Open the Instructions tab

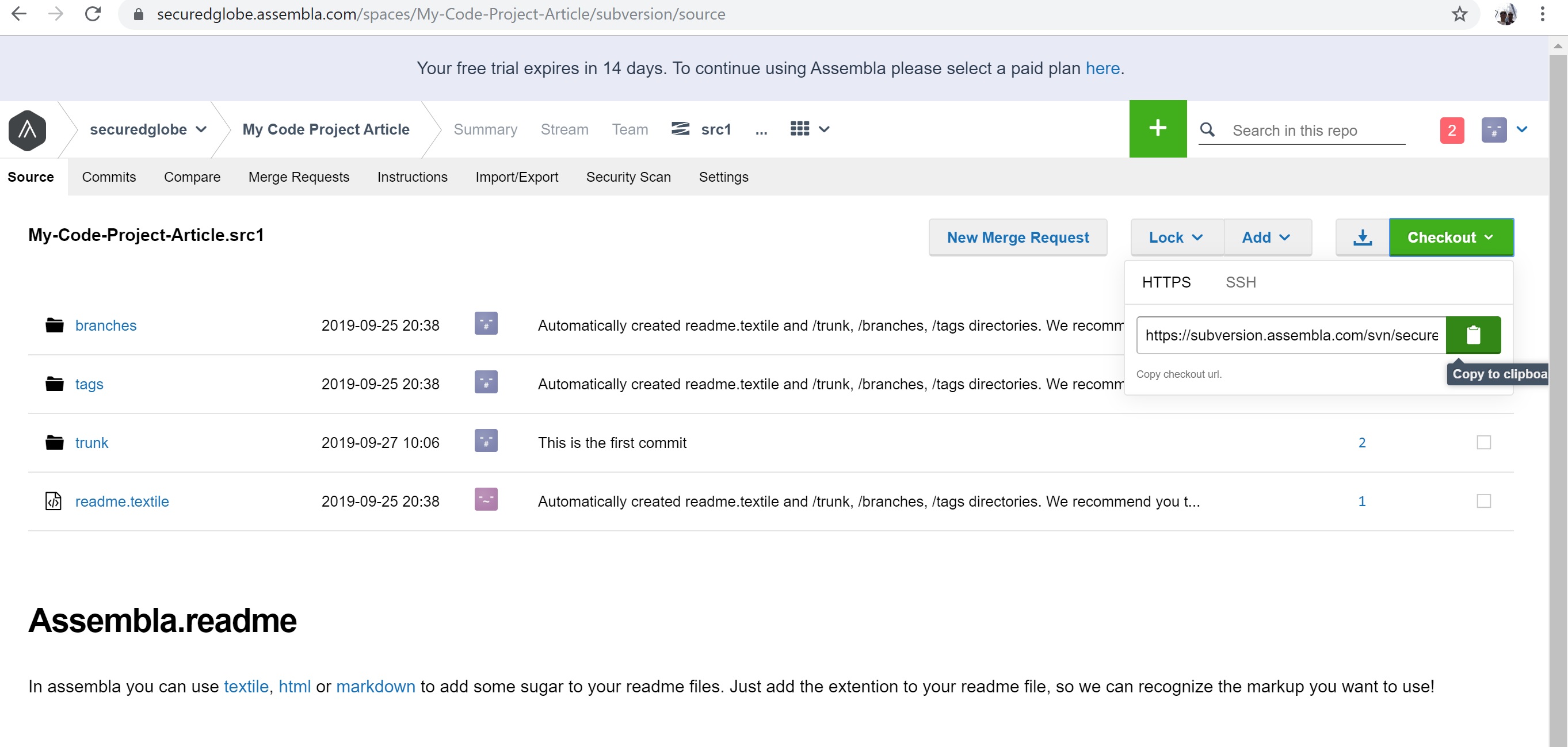(x=412, y=177)
